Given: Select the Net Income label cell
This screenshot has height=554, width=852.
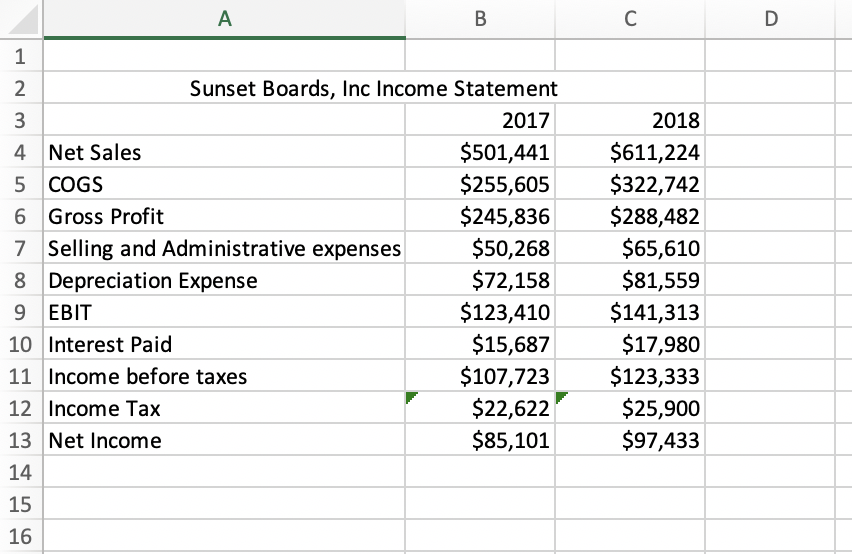Looking at the screenshot, I should point(224,440).
